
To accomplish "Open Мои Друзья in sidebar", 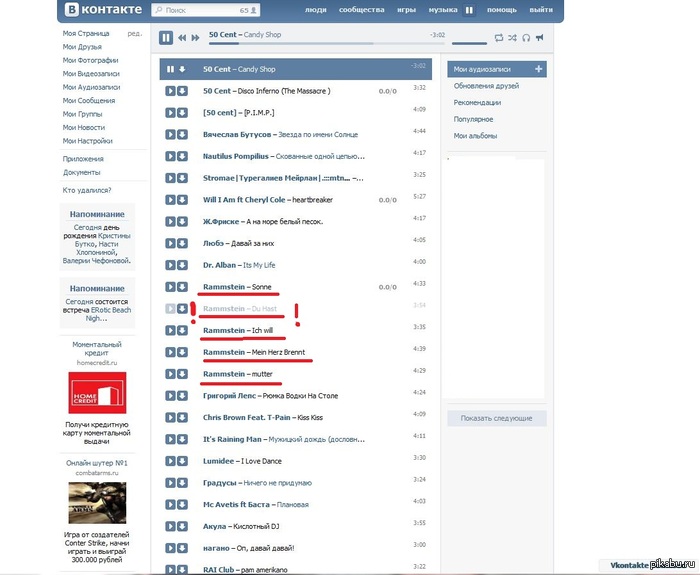I will [x=82, y=47].
